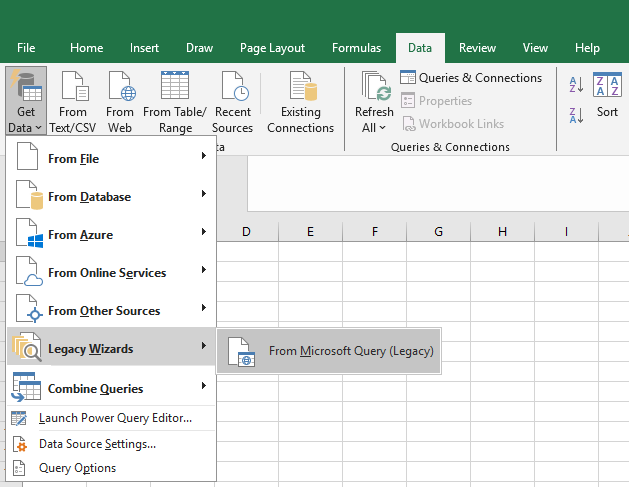Select the Data tab
The height and width of the screenshot is (487, 635).
coord(420,48)
